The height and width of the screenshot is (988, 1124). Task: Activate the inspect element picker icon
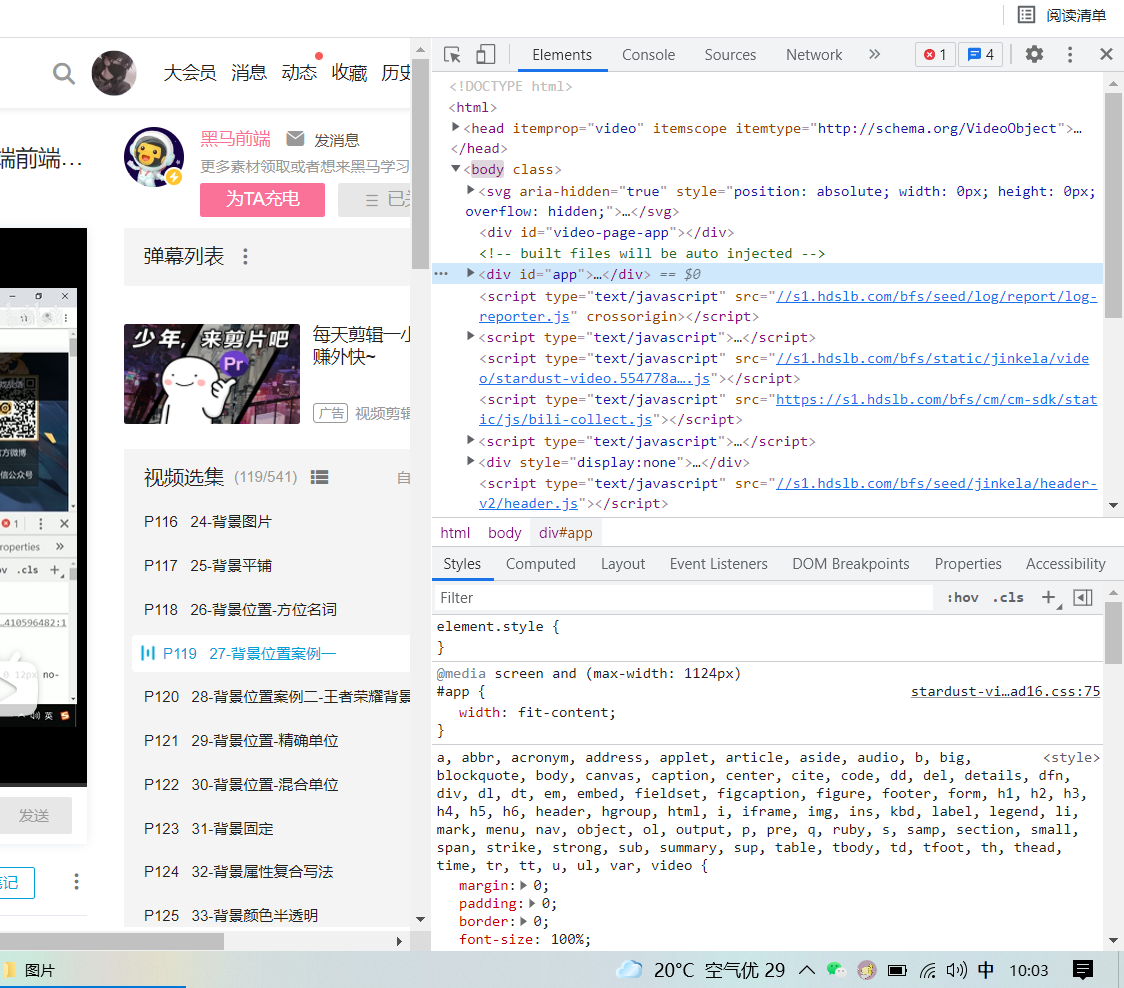[452, 54]
